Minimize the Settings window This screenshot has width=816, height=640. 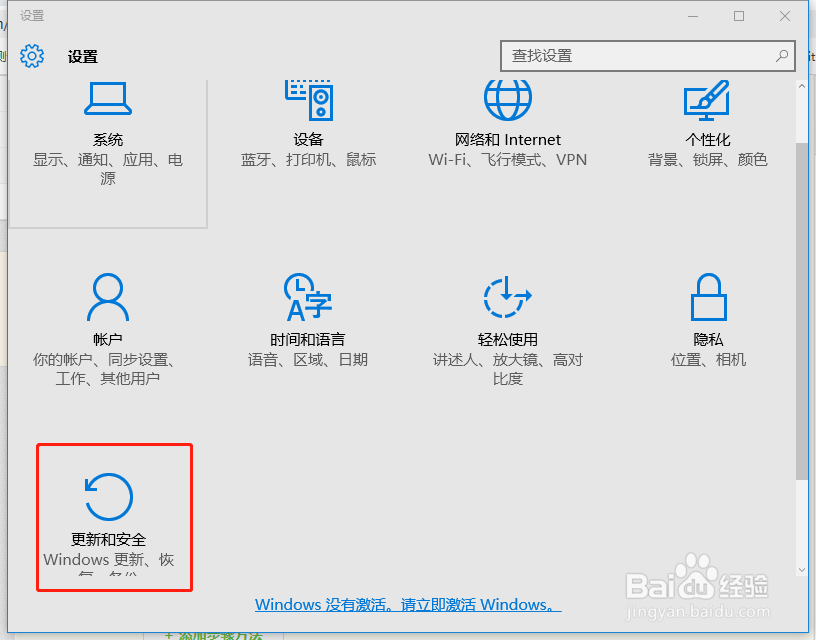pyautogui.click(x=693, y=17)
